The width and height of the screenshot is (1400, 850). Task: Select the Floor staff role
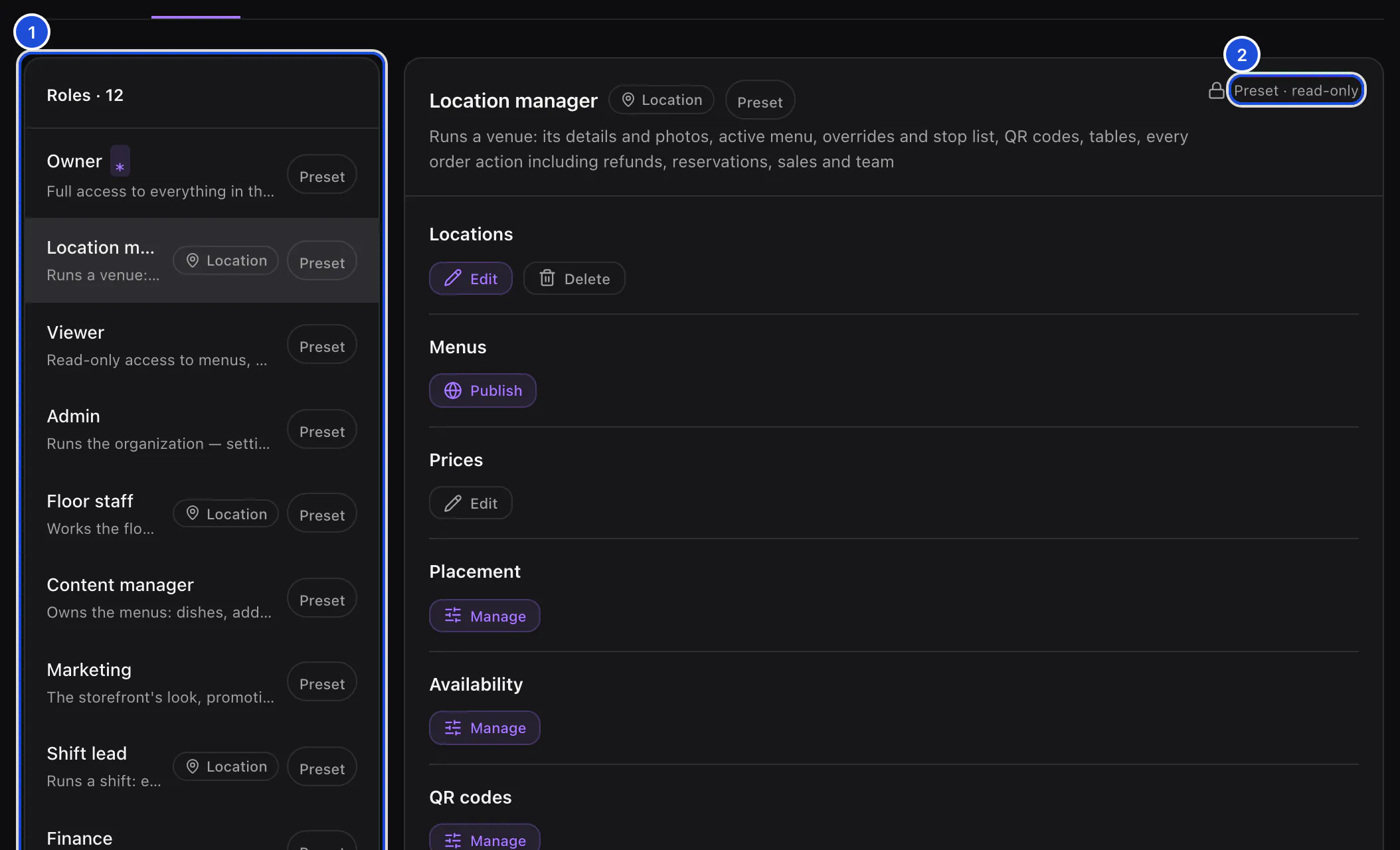pyautogui.click(x=202, y=514)
